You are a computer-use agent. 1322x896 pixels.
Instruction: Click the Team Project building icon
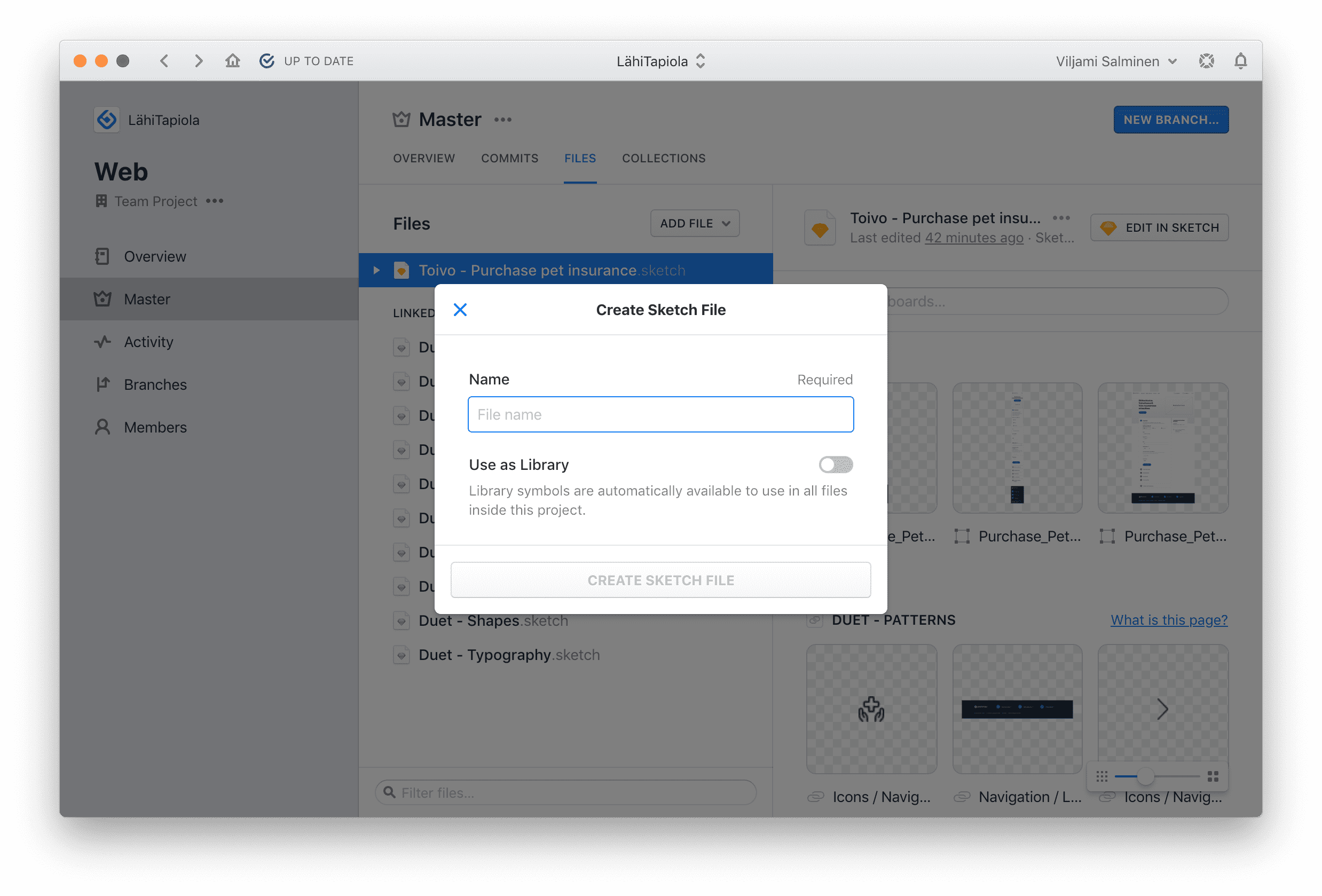(101, 201)
